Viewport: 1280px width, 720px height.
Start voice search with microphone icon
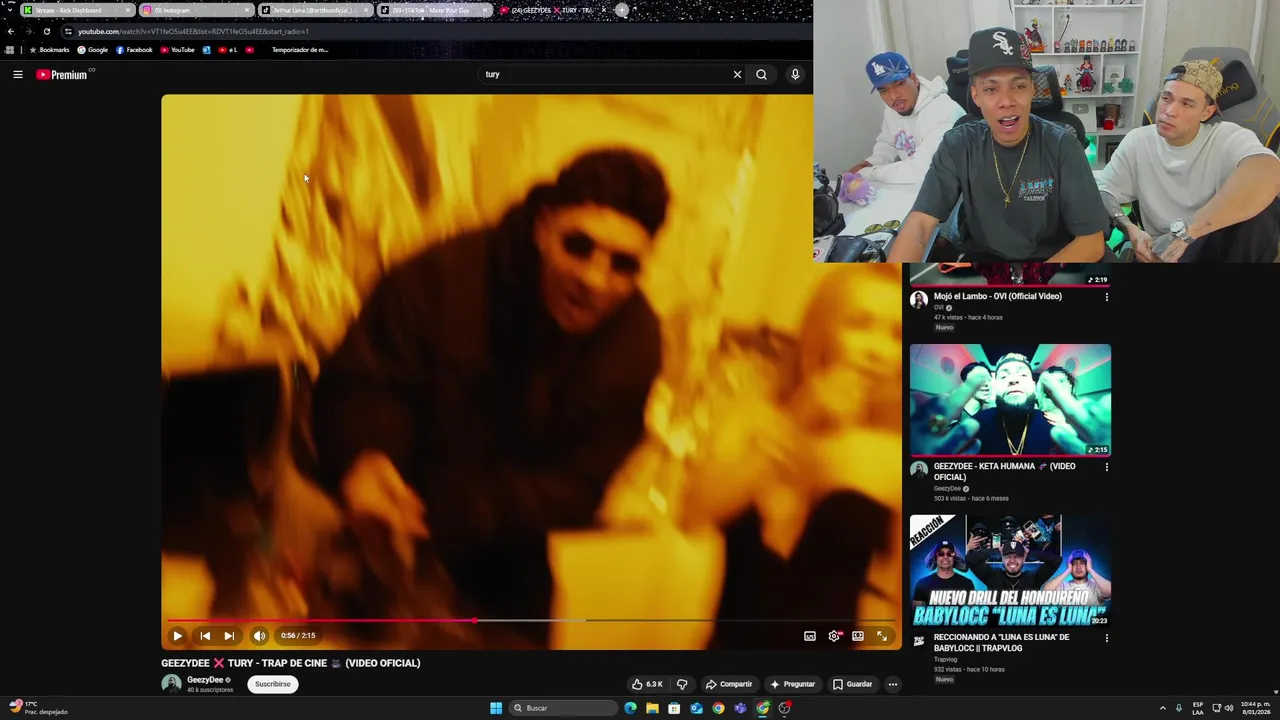[x=795, y=74]
